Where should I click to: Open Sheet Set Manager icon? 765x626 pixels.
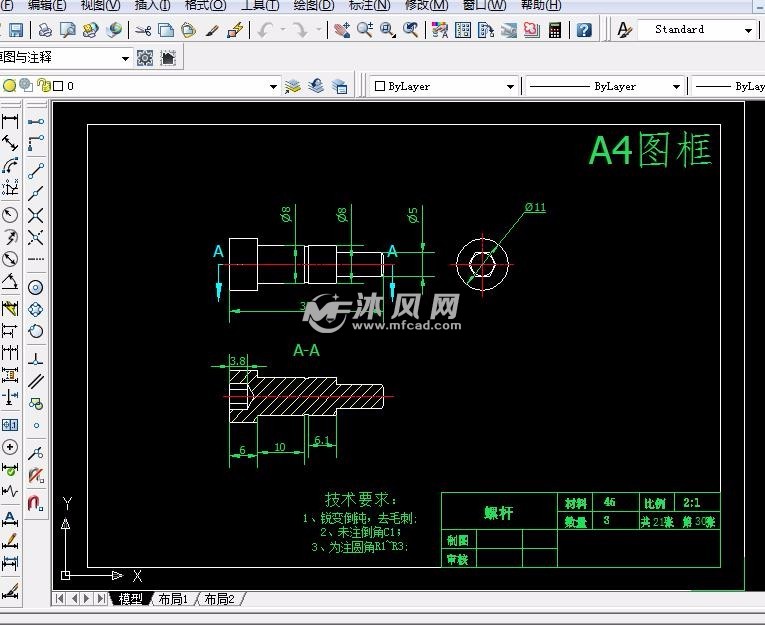[509, 30]
